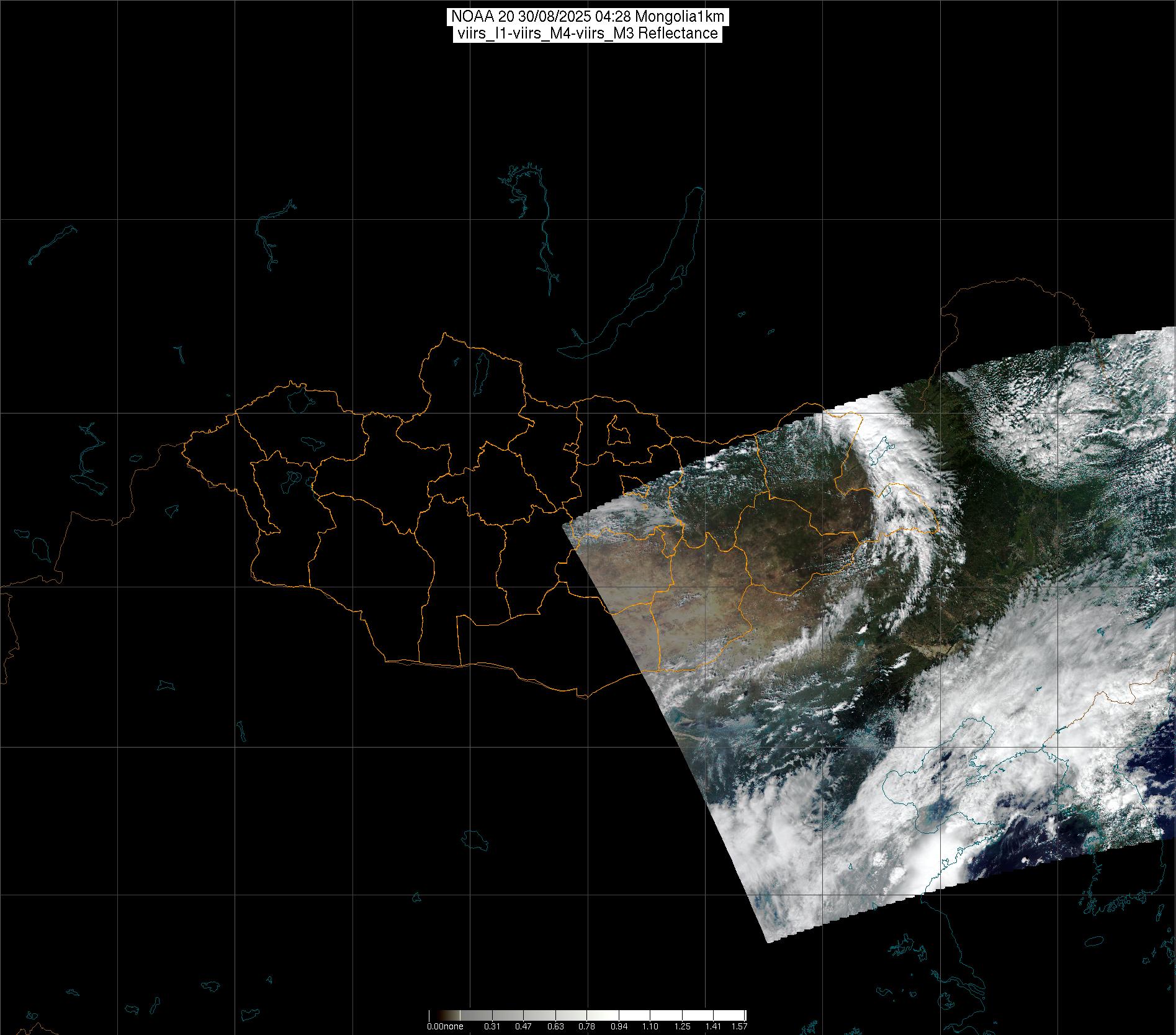Click the 0.94 tick label on colorbar

pos(619,1026)
